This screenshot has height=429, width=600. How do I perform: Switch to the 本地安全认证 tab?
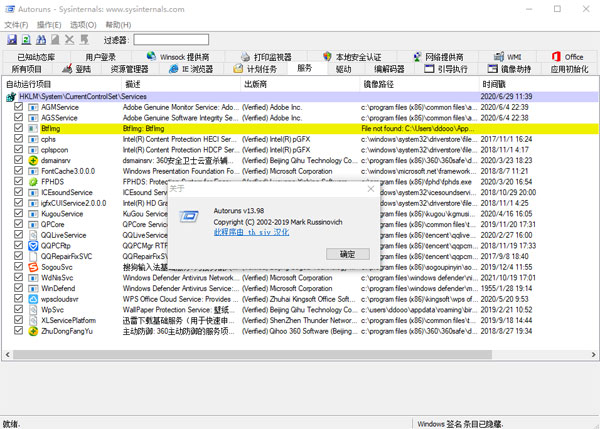pos(352,57)
